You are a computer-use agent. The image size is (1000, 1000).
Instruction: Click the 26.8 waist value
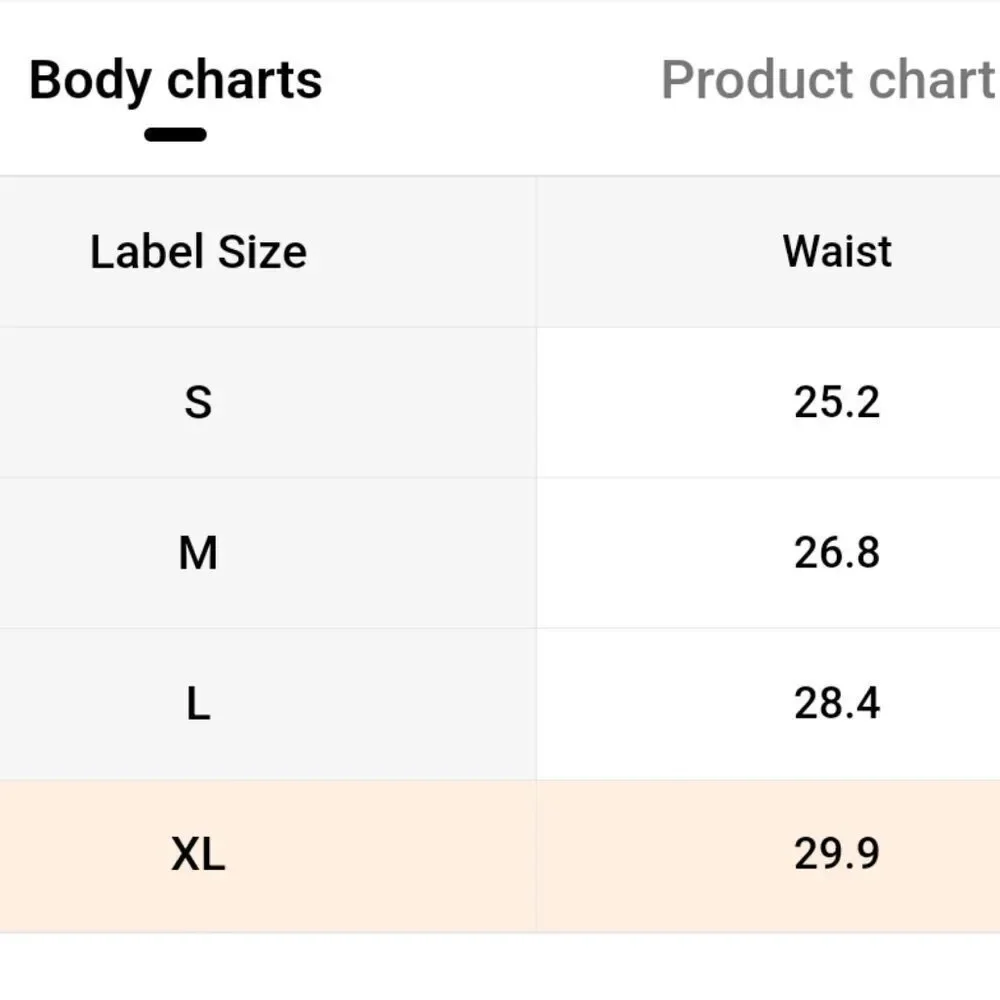click(837, 553)
